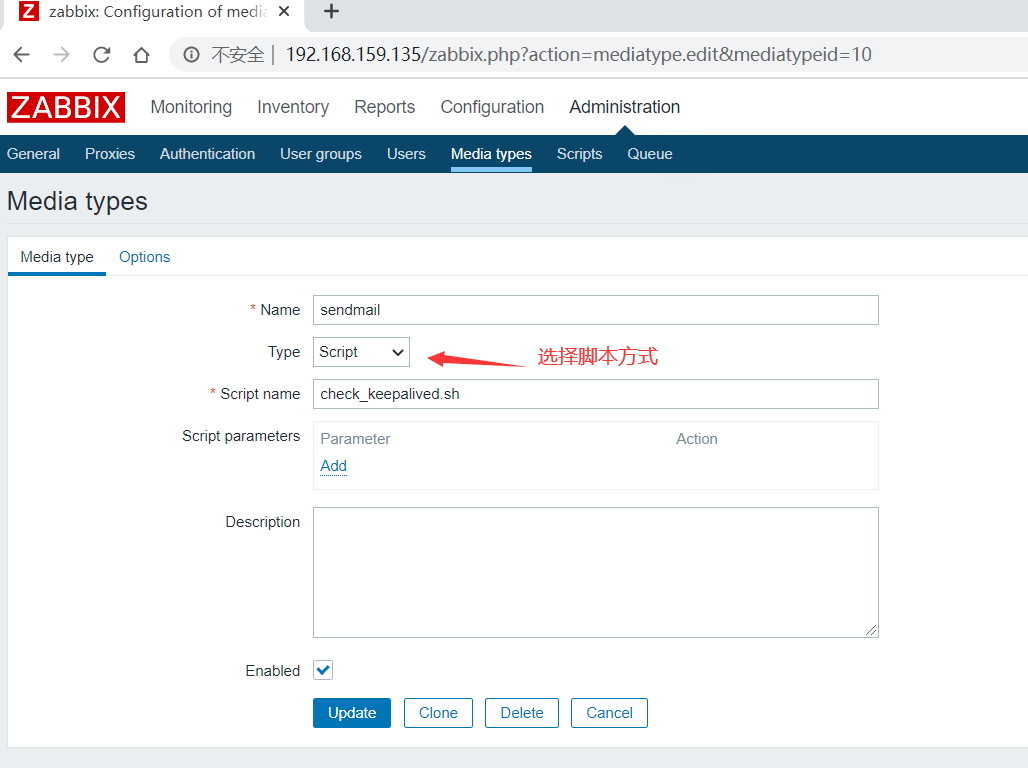Go to Queue submenu
Viewport: 1028px width, 768px height.
pos(650,154)
